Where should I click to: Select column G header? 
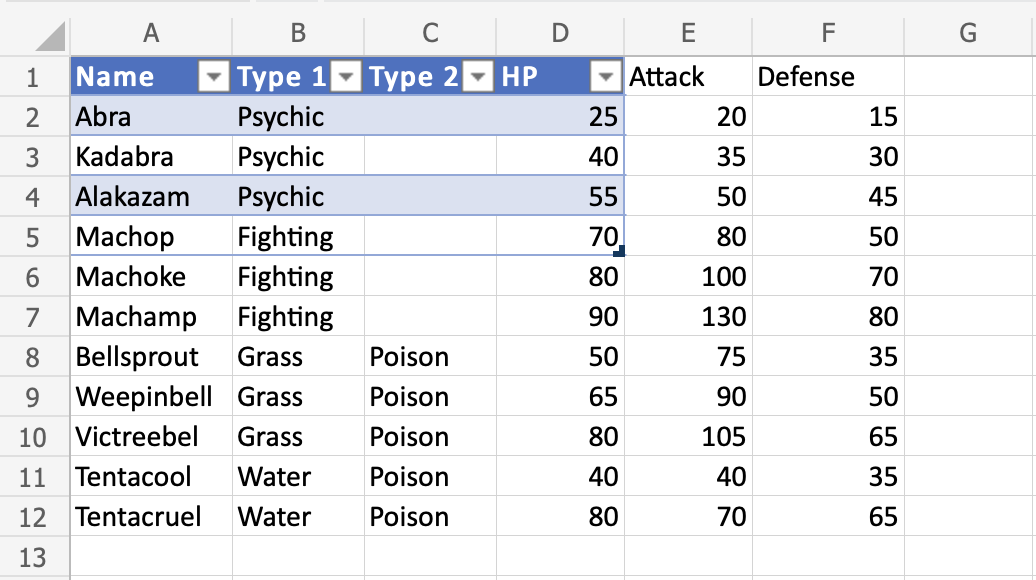(967, 33)
